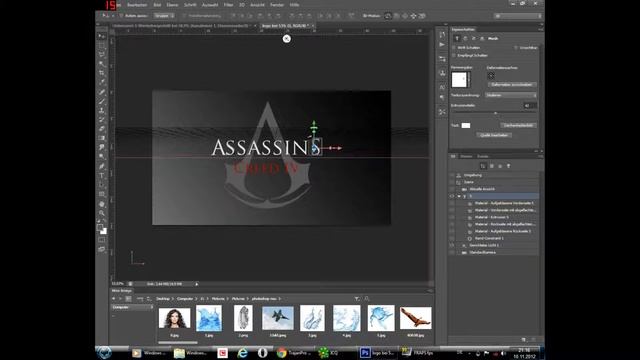
Task: Choose the Scale 3D object mode icon
Action: pos(422,16)
